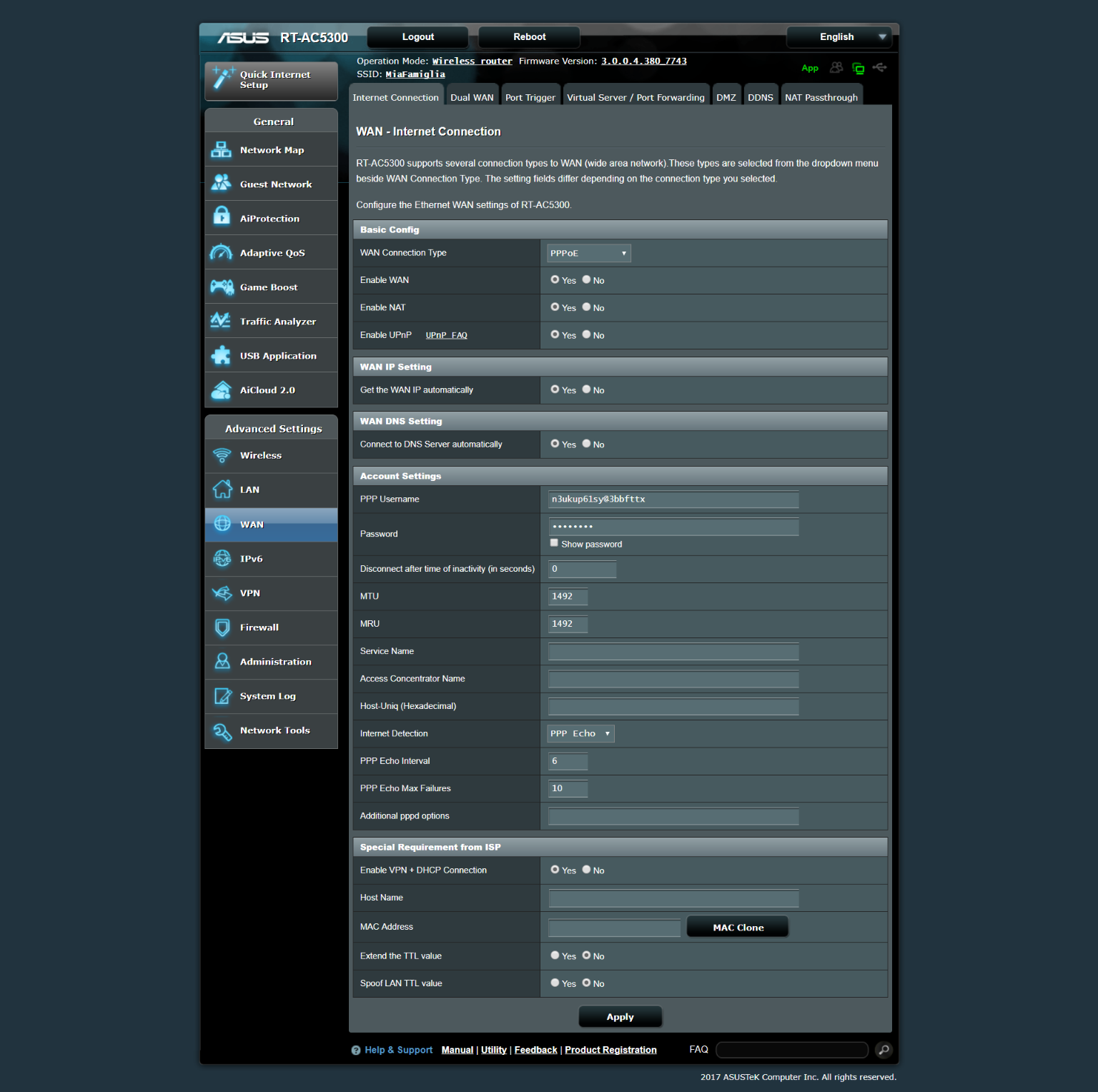Click the ASUS logo

click(x=243, y=37)
